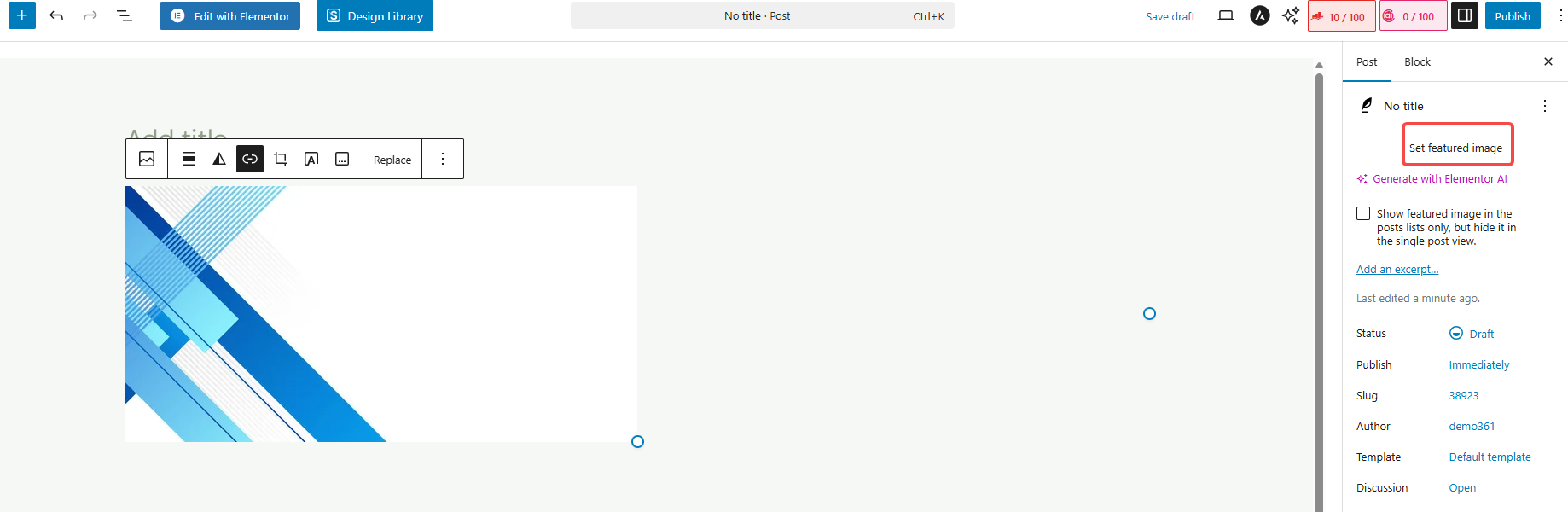Preview post with the laptop view icon
This screenshot has width=1568, height=512.
point(1226,15)
